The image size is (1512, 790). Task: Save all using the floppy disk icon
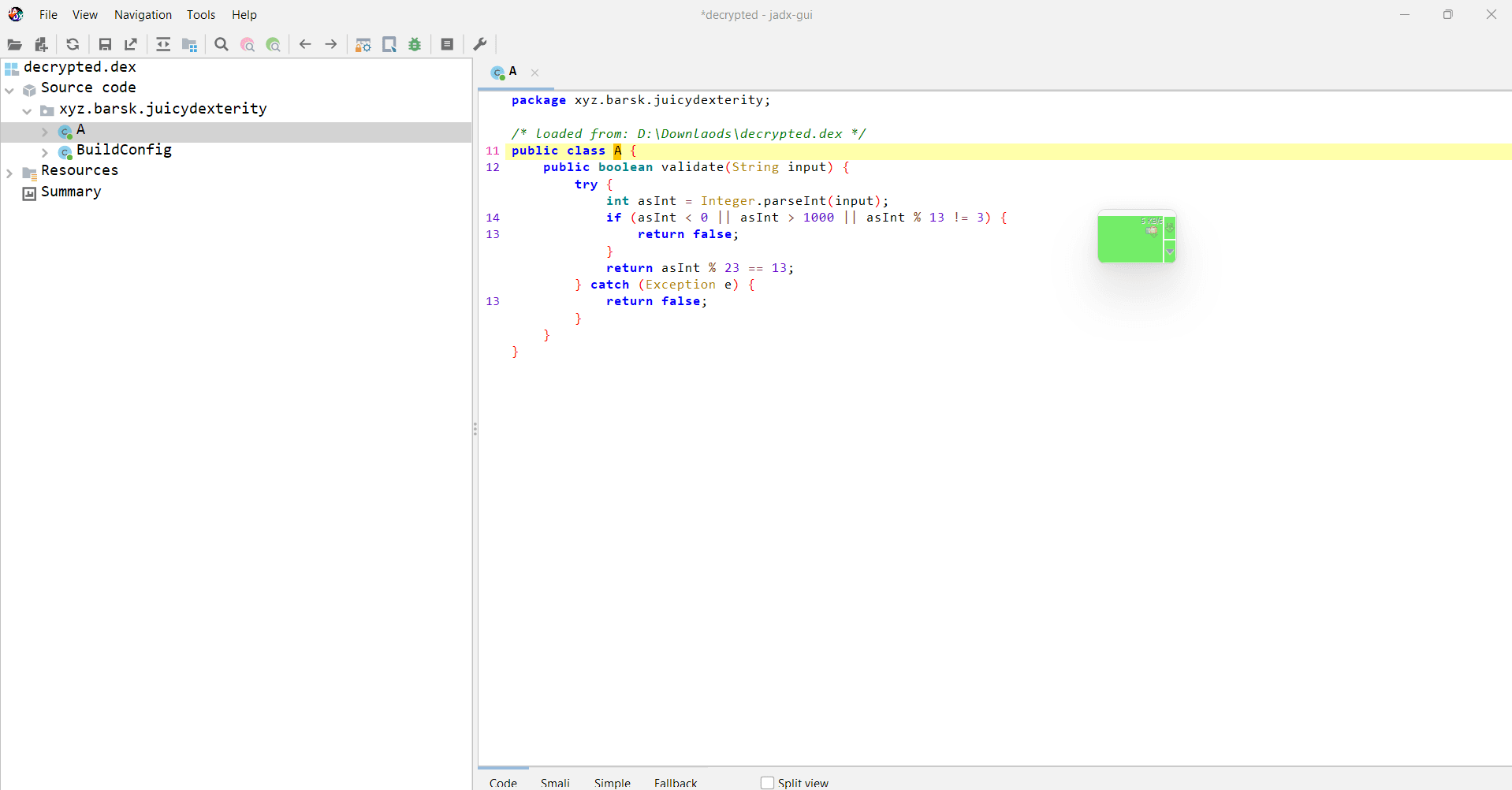coord(105,45)
